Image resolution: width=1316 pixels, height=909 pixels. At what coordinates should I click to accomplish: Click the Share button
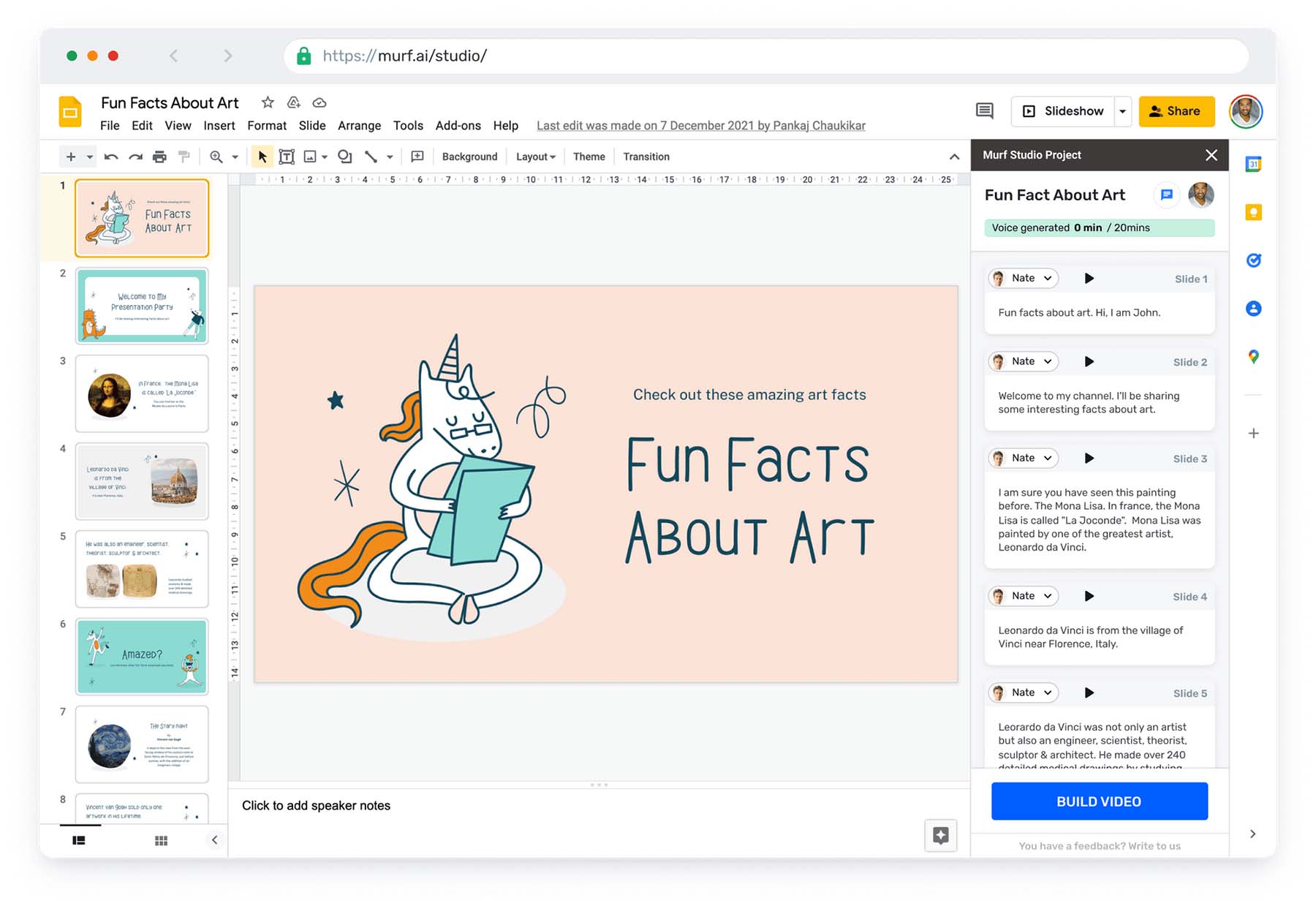point(1176,111)
